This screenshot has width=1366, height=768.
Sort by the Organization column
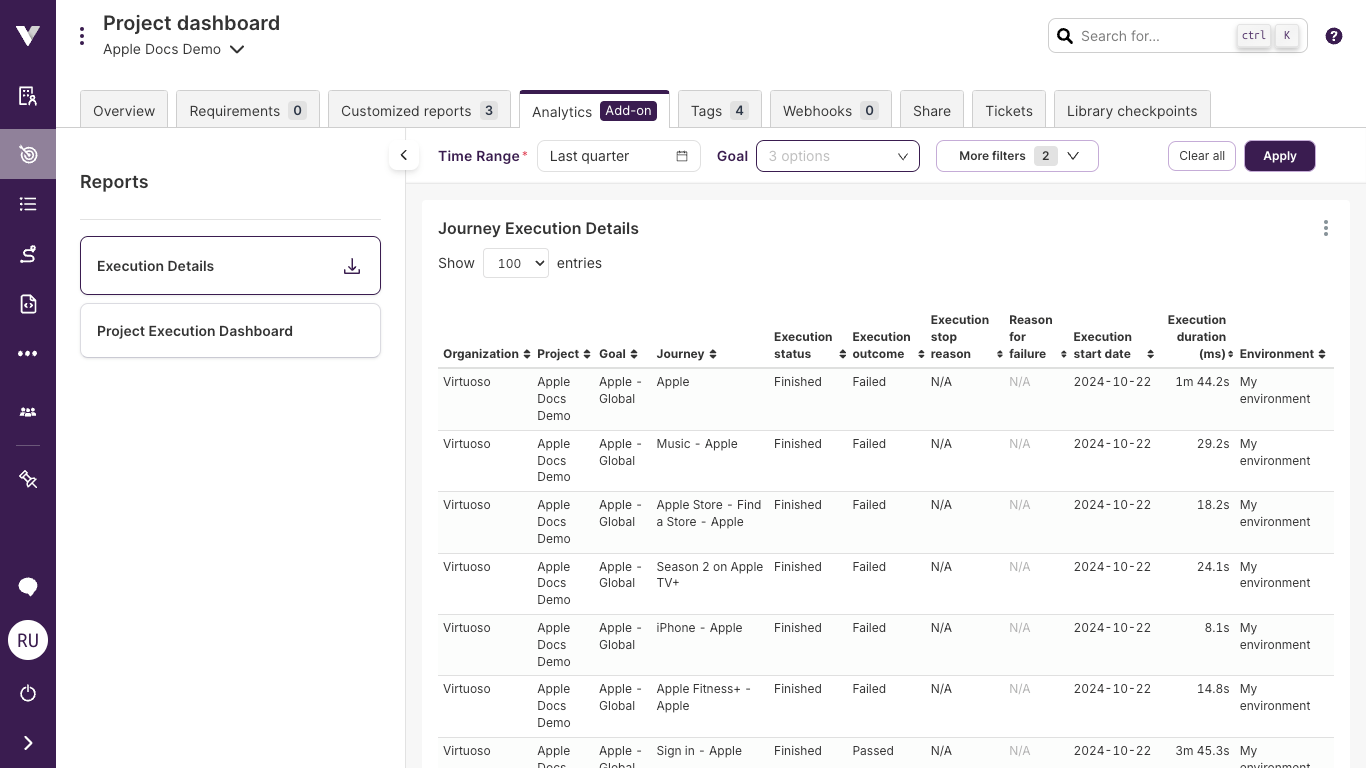[x=486, y=354]
